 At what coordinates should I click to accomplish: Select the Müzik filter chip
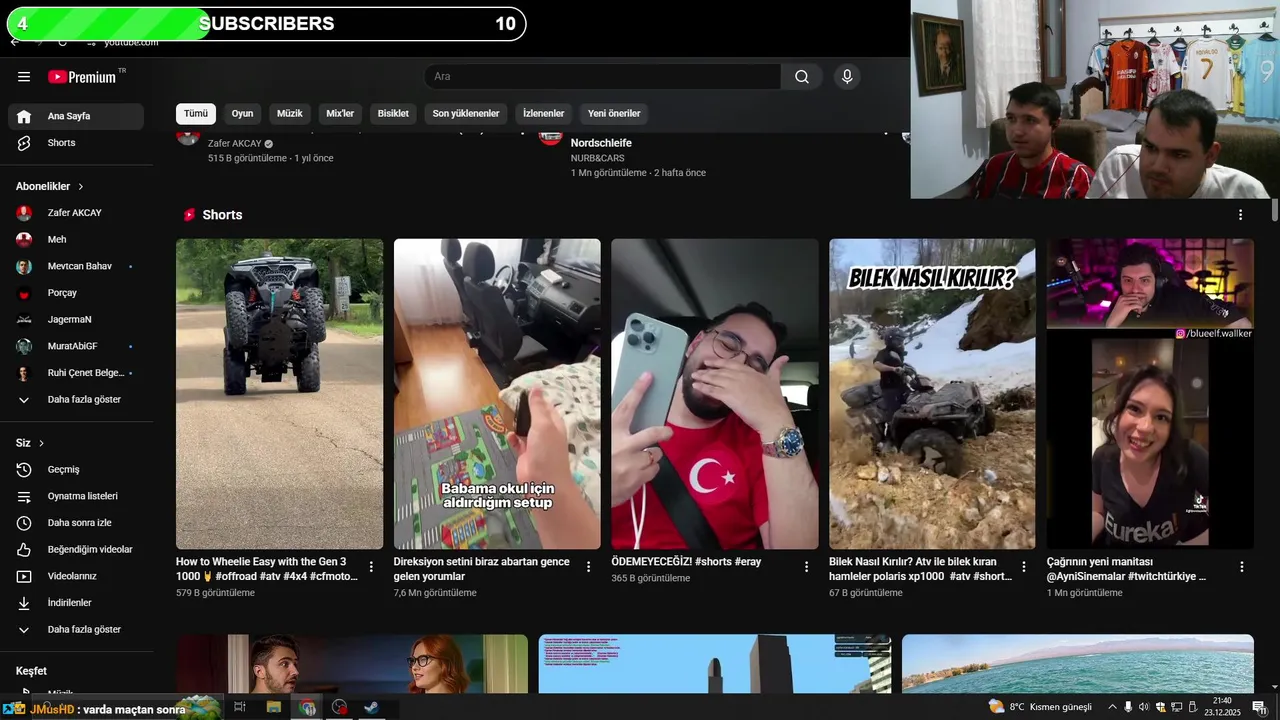point(290,113)
